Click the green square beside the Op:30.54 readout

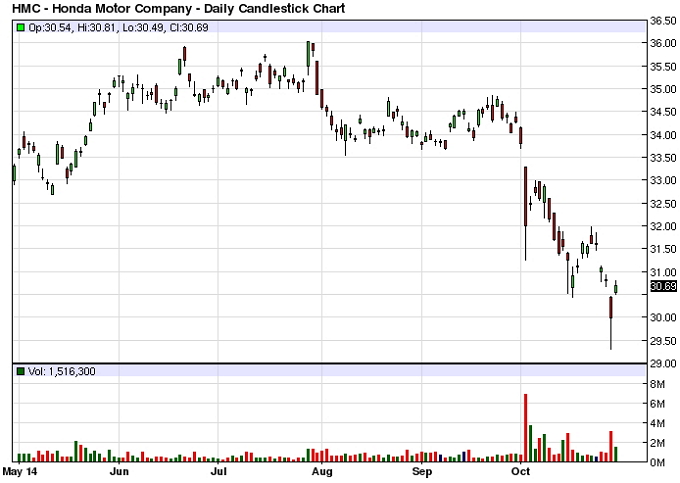[x=20, y=28]
